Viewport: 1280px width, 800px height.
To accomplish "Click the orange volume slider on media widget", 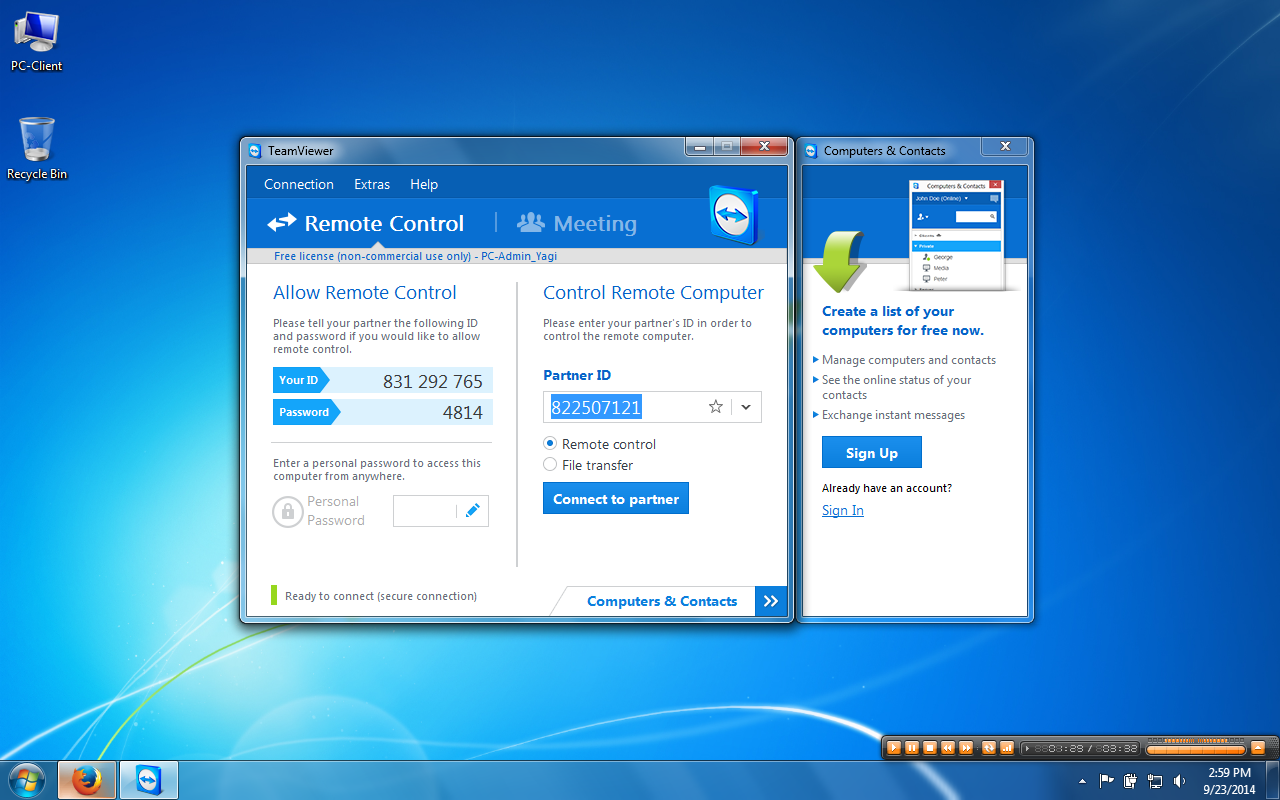I will coord(1195,749).
